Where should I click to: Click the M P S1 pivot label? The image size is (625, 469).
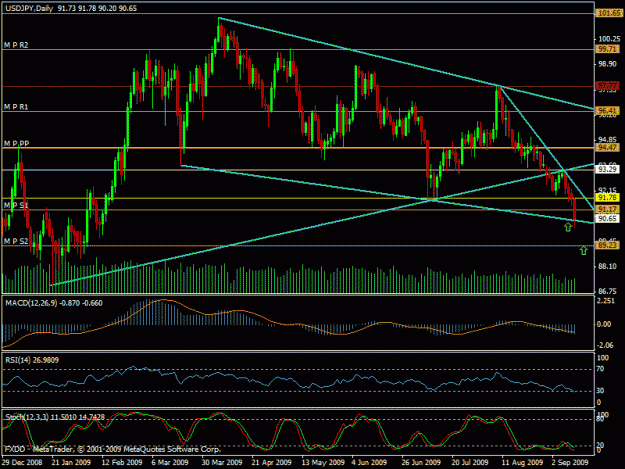pos(16,205)
